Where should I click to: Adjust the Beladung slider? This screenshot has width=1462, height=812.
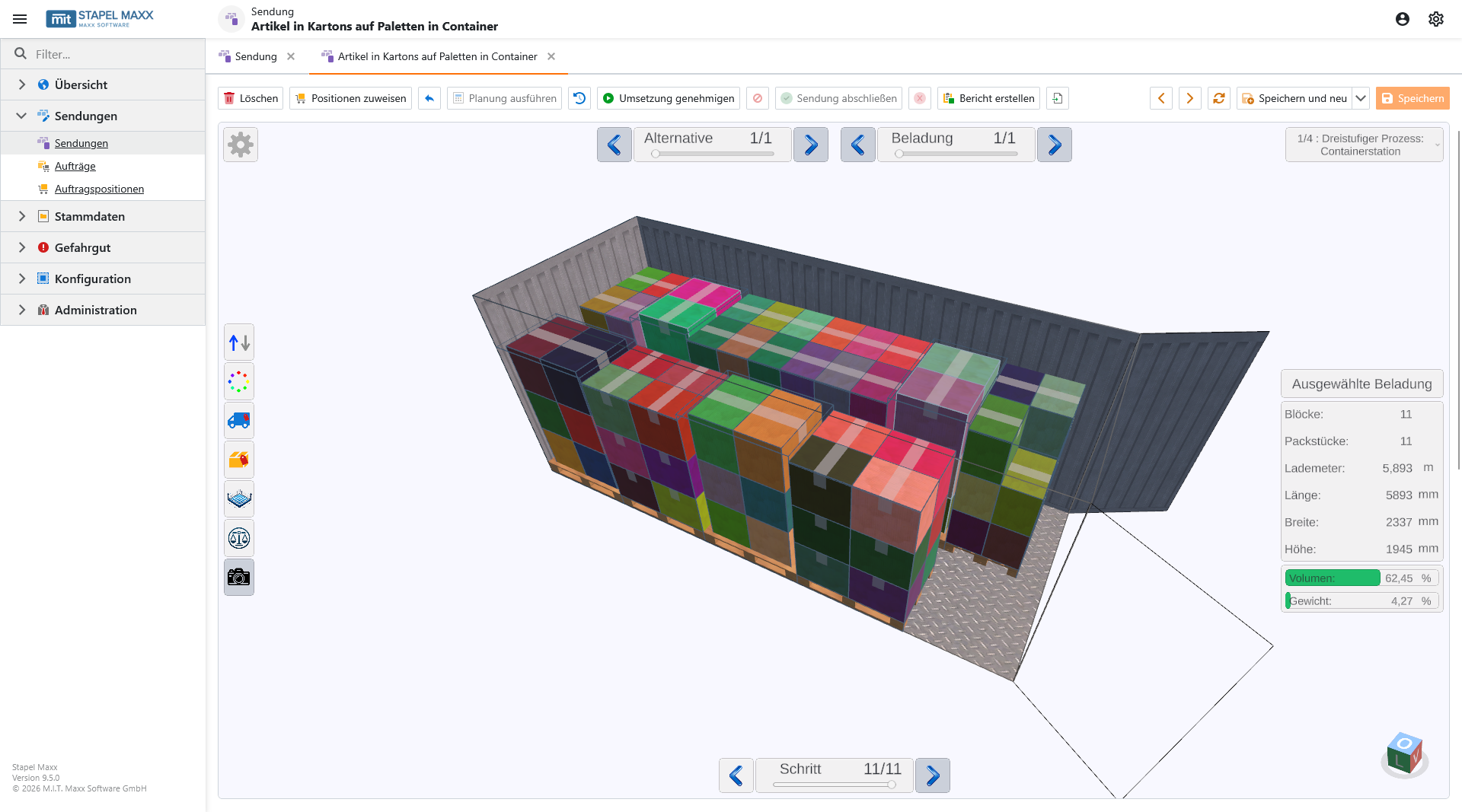pos(956,154)
